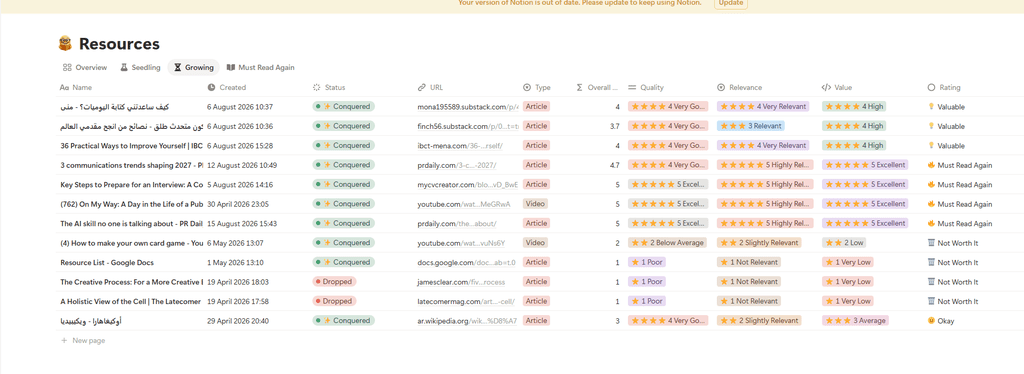Click the Created column header
Viewport: 1024px width, 374px height.
pyautogui.click(x=227, y=87)
